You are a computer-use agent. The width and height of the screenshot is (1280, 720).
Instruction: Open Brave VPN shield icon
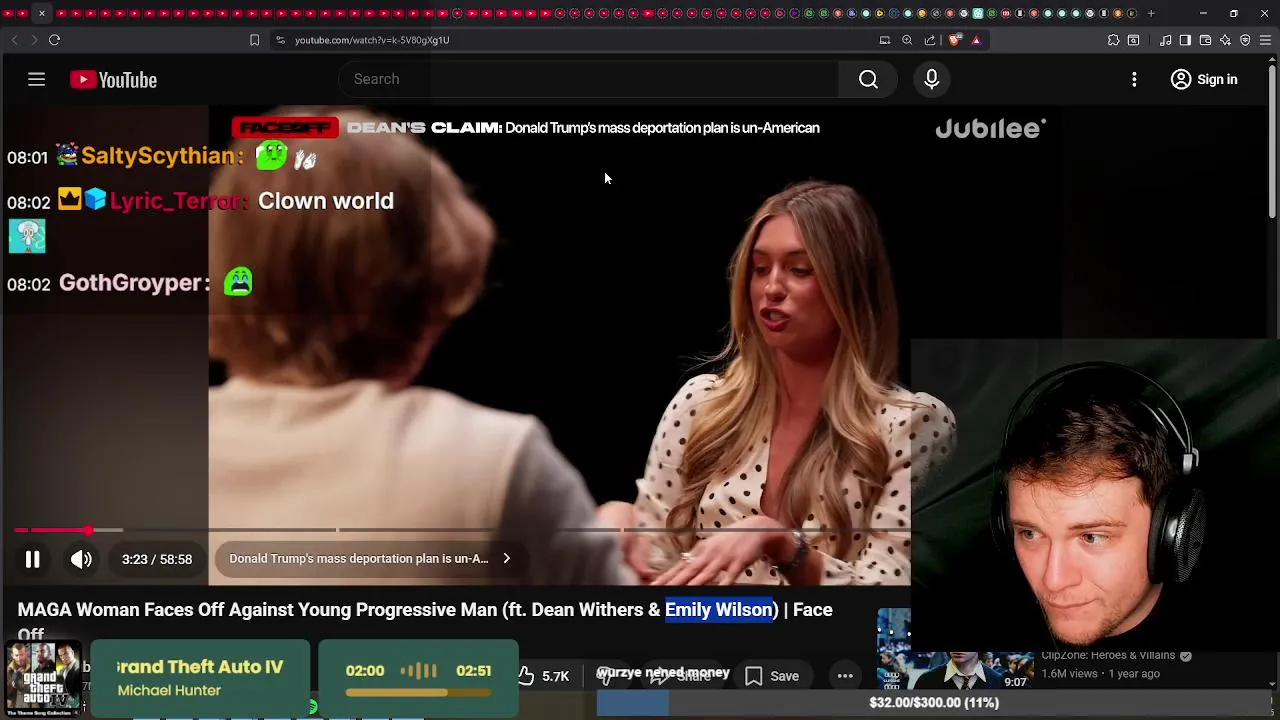click(x=1245, y=40)
